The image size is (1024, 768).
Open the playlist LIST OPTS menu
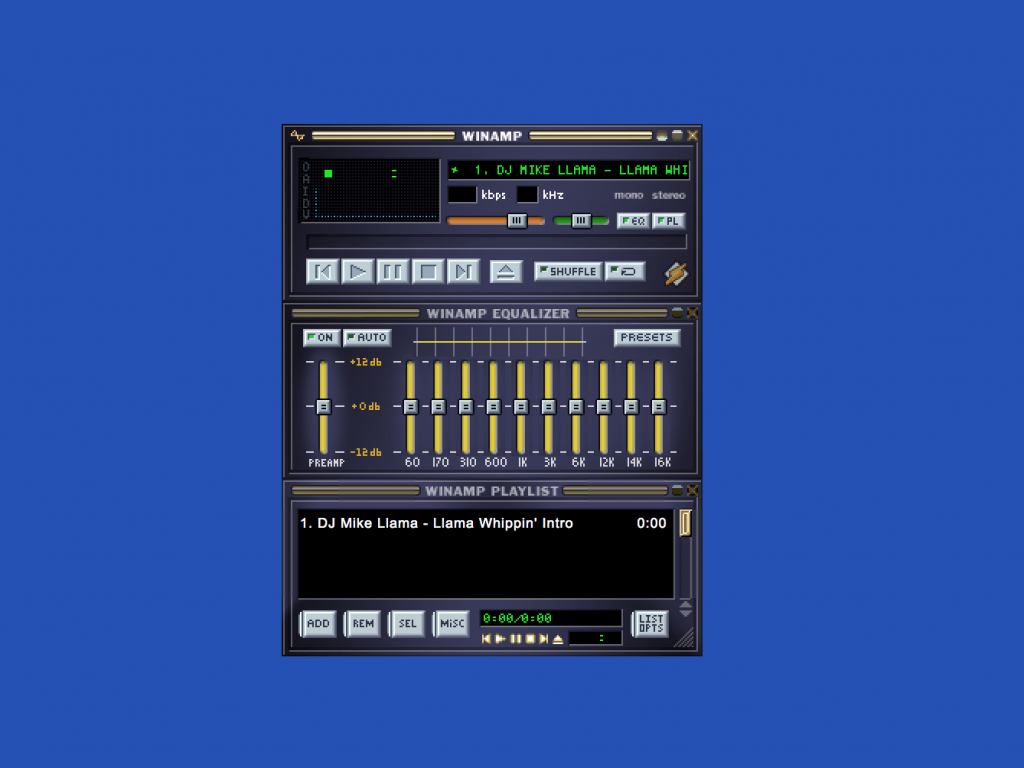pyautogui.click(x=650, y=624)
